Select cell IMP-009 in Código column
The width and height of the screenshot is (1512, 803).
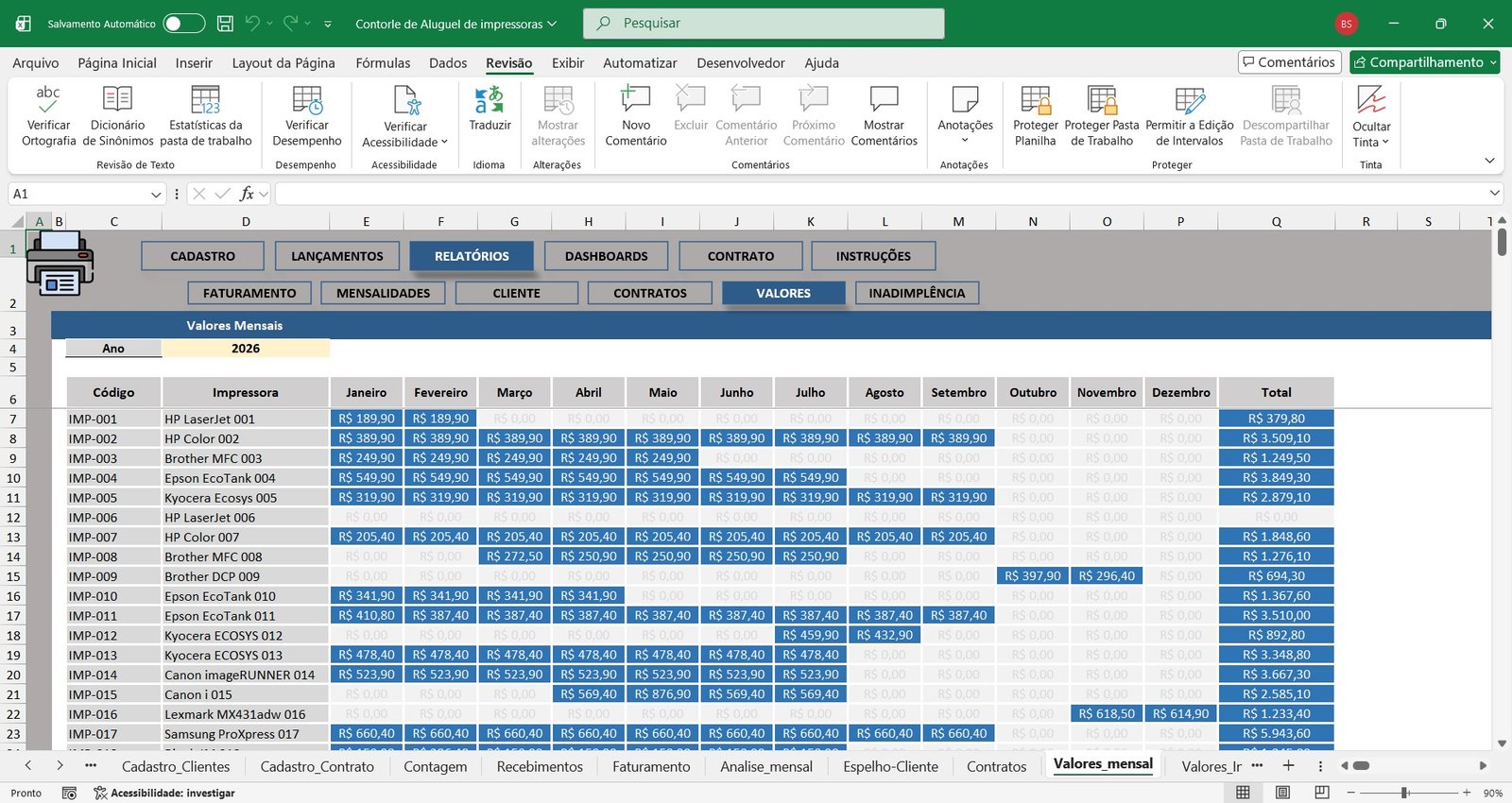click(x=113, y=576)
